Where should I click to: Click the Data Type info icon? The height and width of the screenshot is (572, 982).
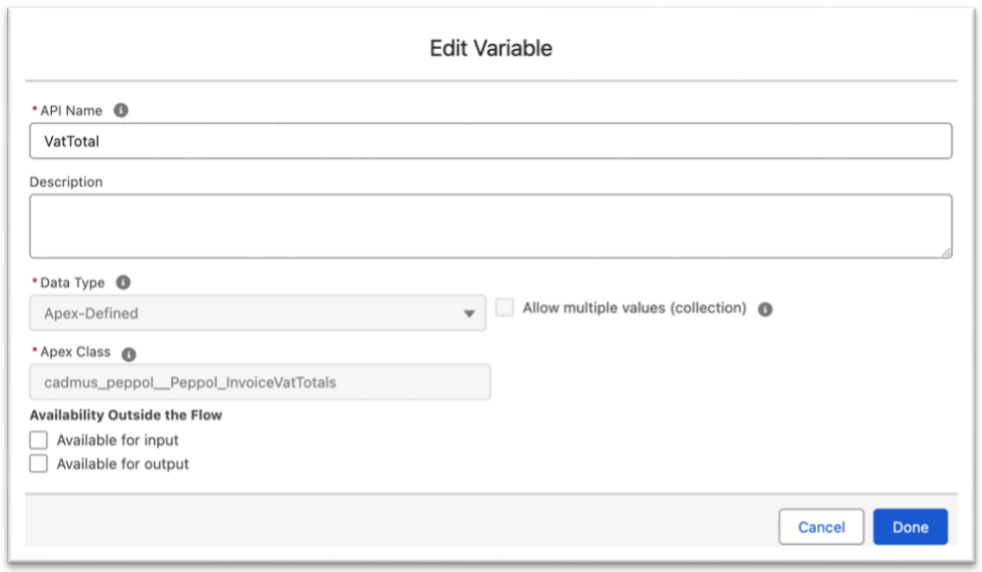point(123,283)
